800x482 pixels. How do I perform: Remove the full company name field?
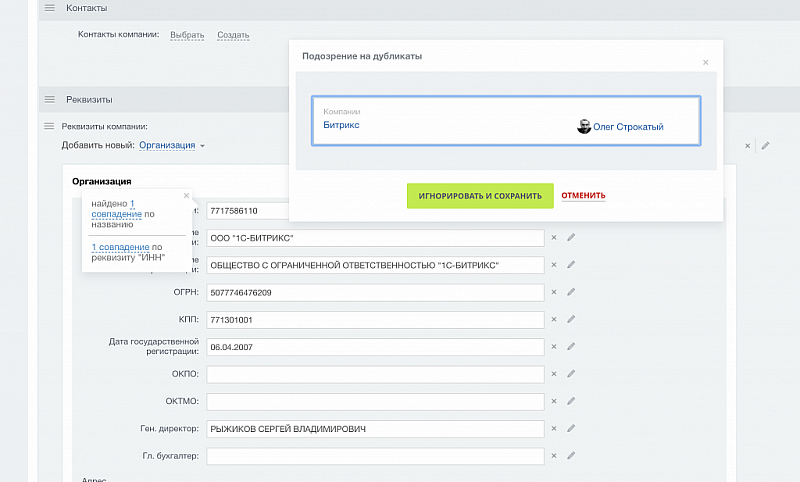554,265
